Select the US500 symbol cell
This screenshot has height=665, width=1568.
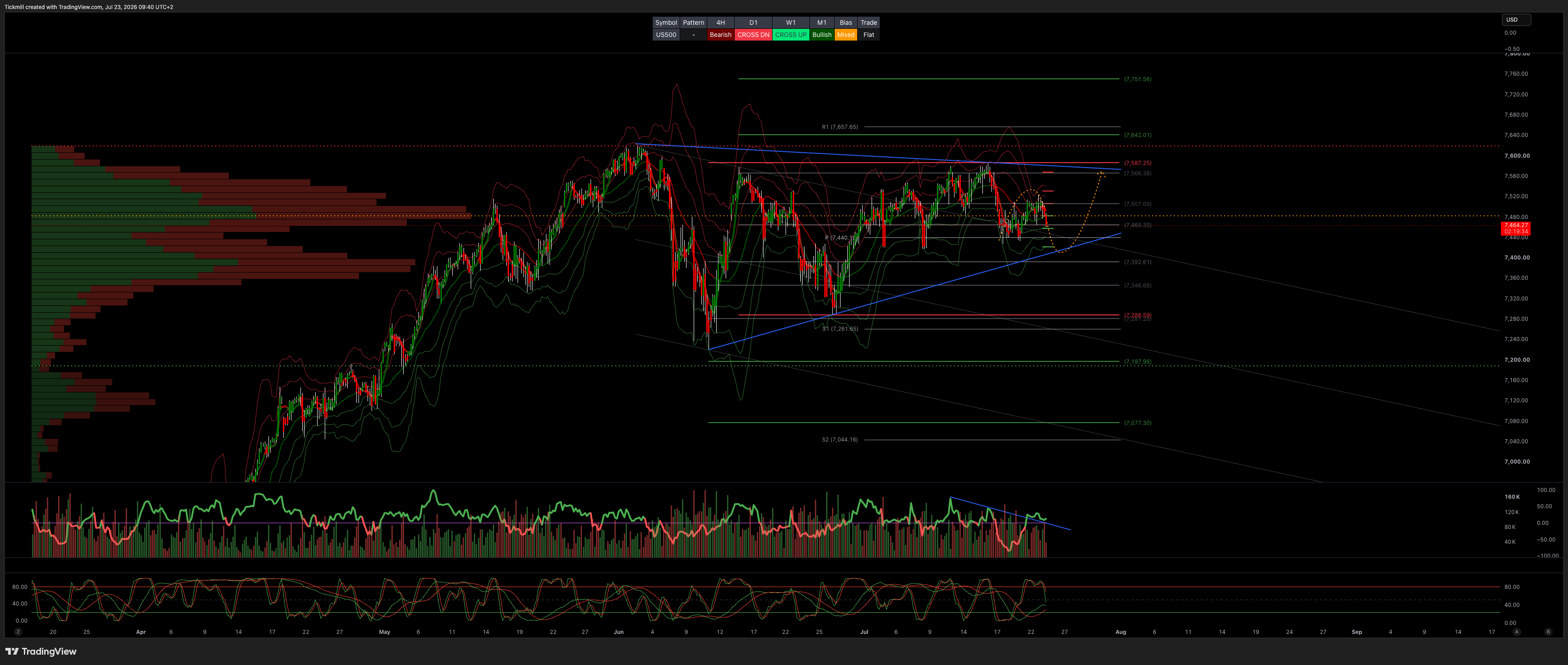click(x=666, y=35)
